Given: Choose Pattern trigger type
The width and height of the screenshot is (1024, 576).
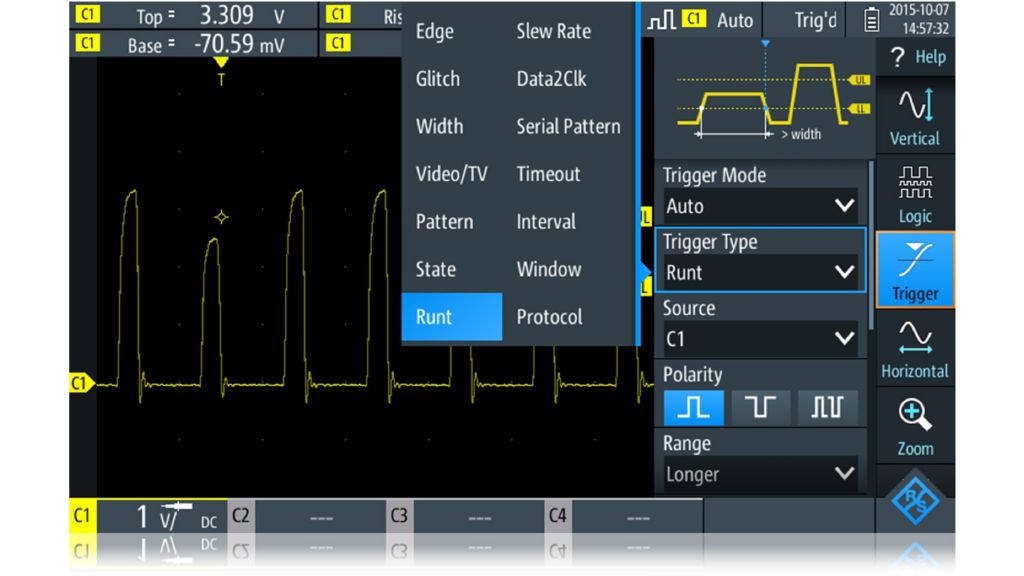Looking at the screenshot, I should click(445, 221).
